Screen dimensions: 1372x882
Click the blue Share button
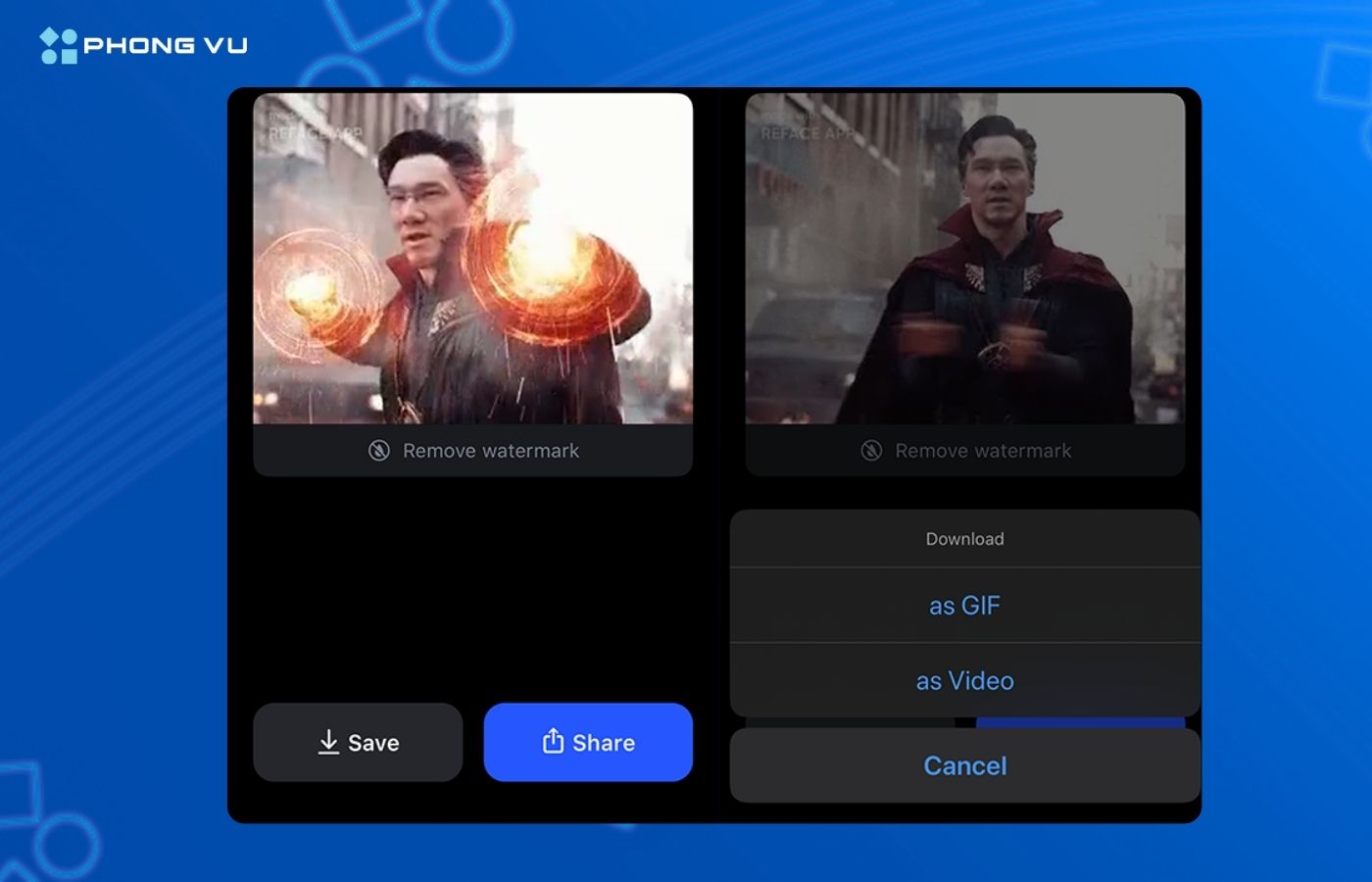click(588, 742)
